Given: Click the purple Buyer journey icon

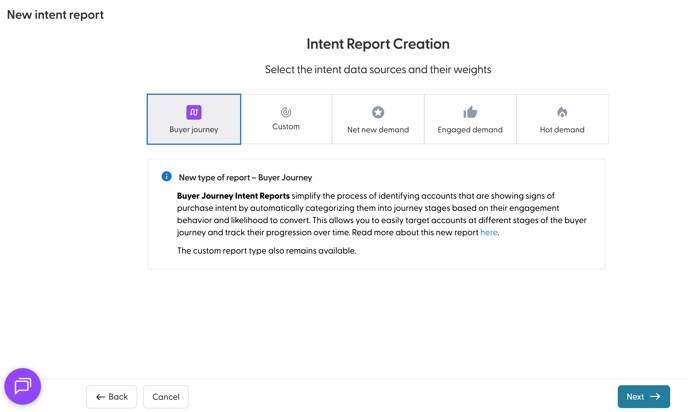Looking at the screenshot, I should 194,112.
